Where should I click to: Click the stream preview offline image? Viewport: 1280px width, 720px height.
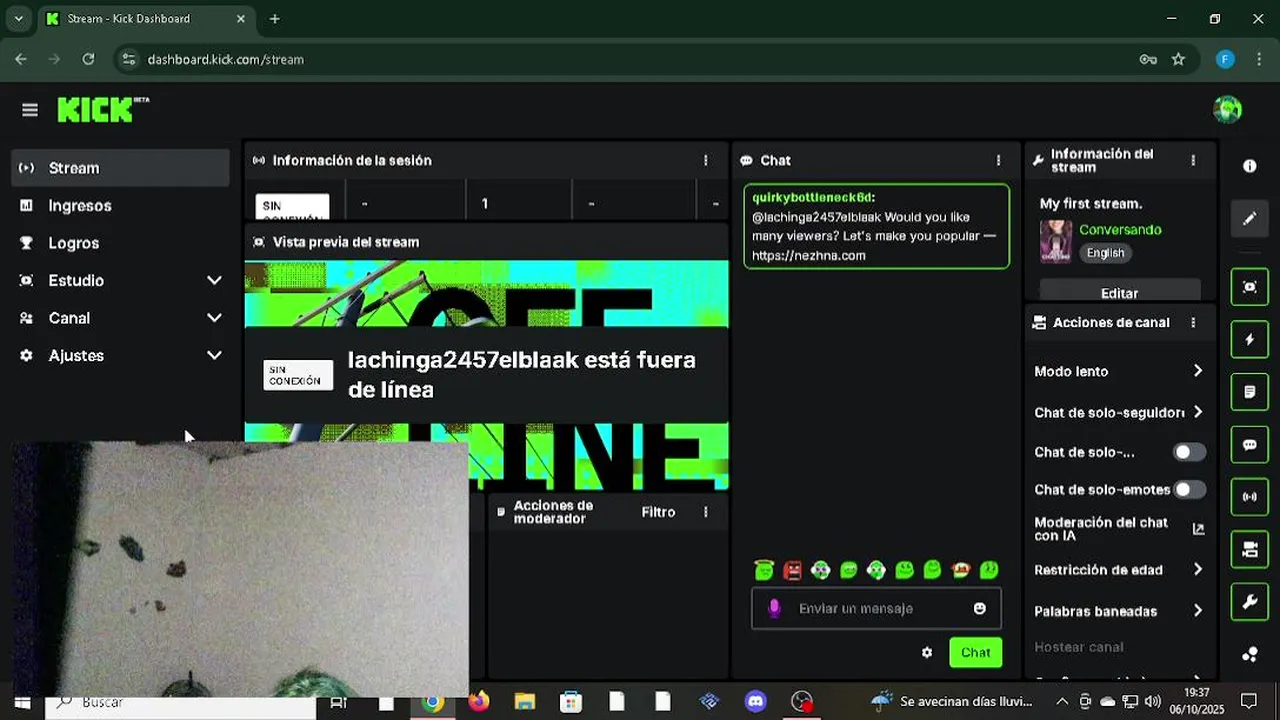coord(486,376)
